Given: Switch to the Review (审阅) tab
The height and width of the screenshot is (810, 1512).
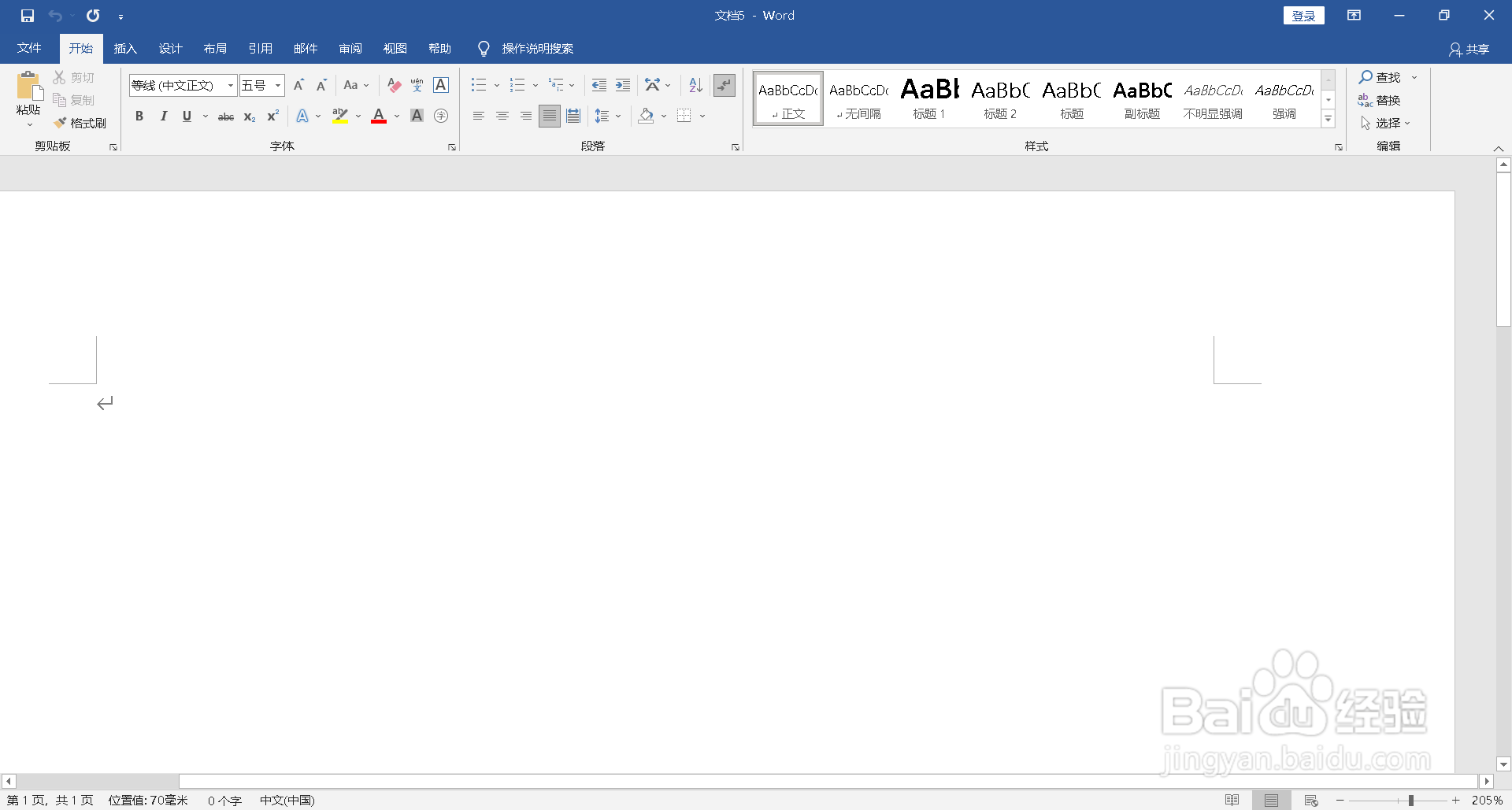Looking at the screenshot, I should (x=350, y=49).
